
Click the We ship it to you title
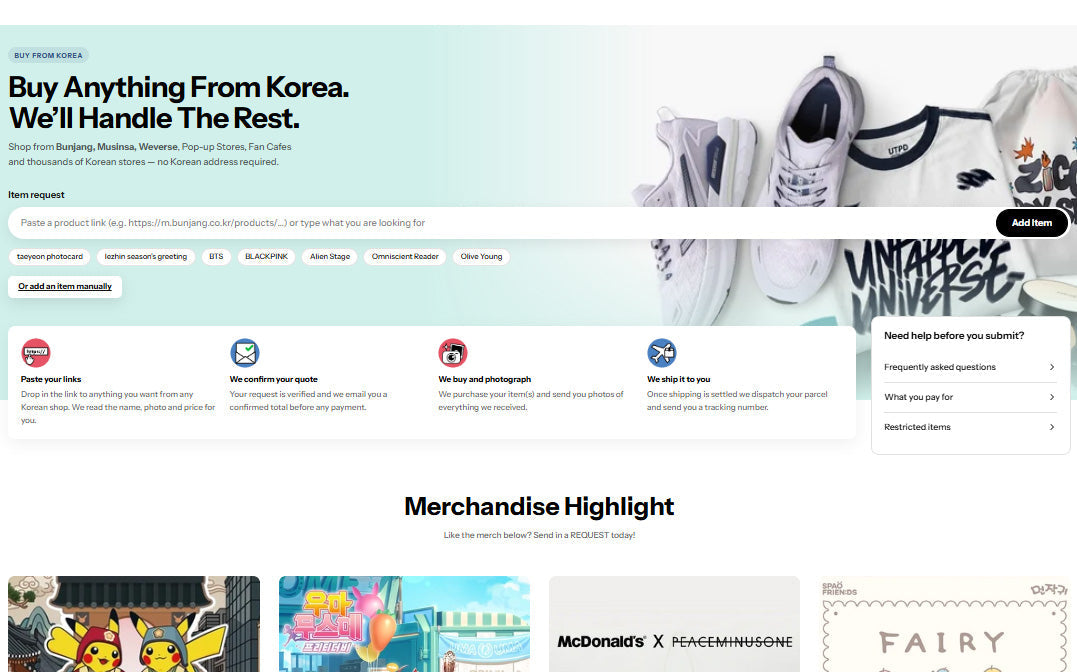point(679,379)
